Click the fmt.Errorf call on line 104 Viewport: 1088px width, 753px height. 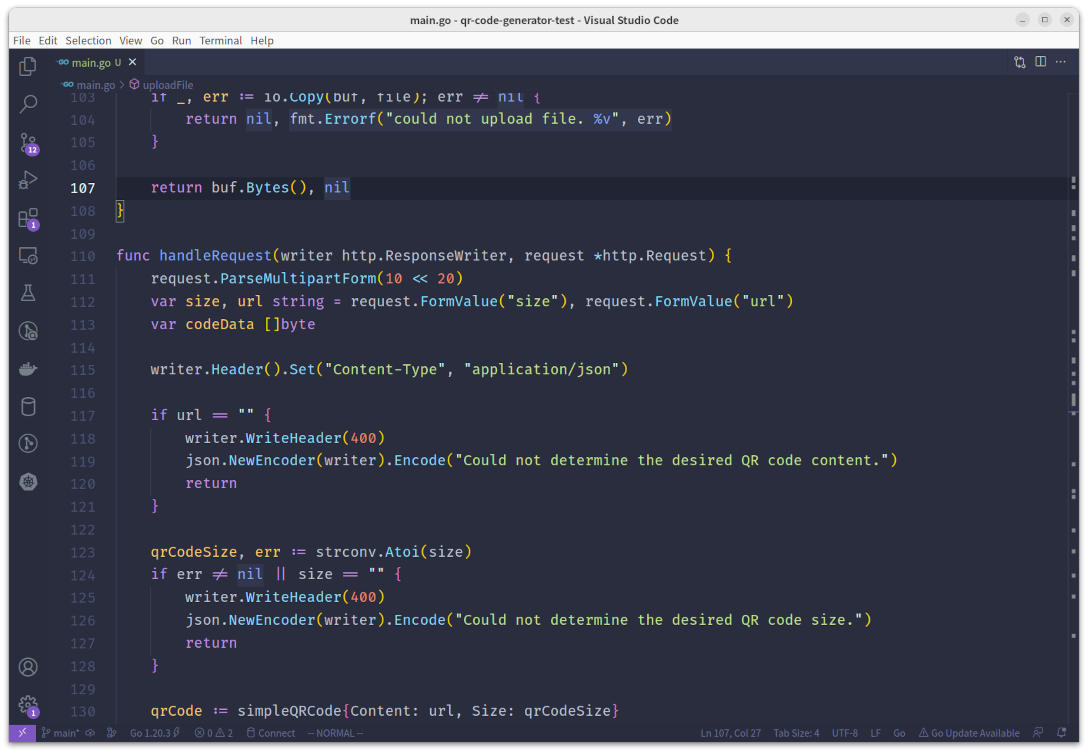333,119
